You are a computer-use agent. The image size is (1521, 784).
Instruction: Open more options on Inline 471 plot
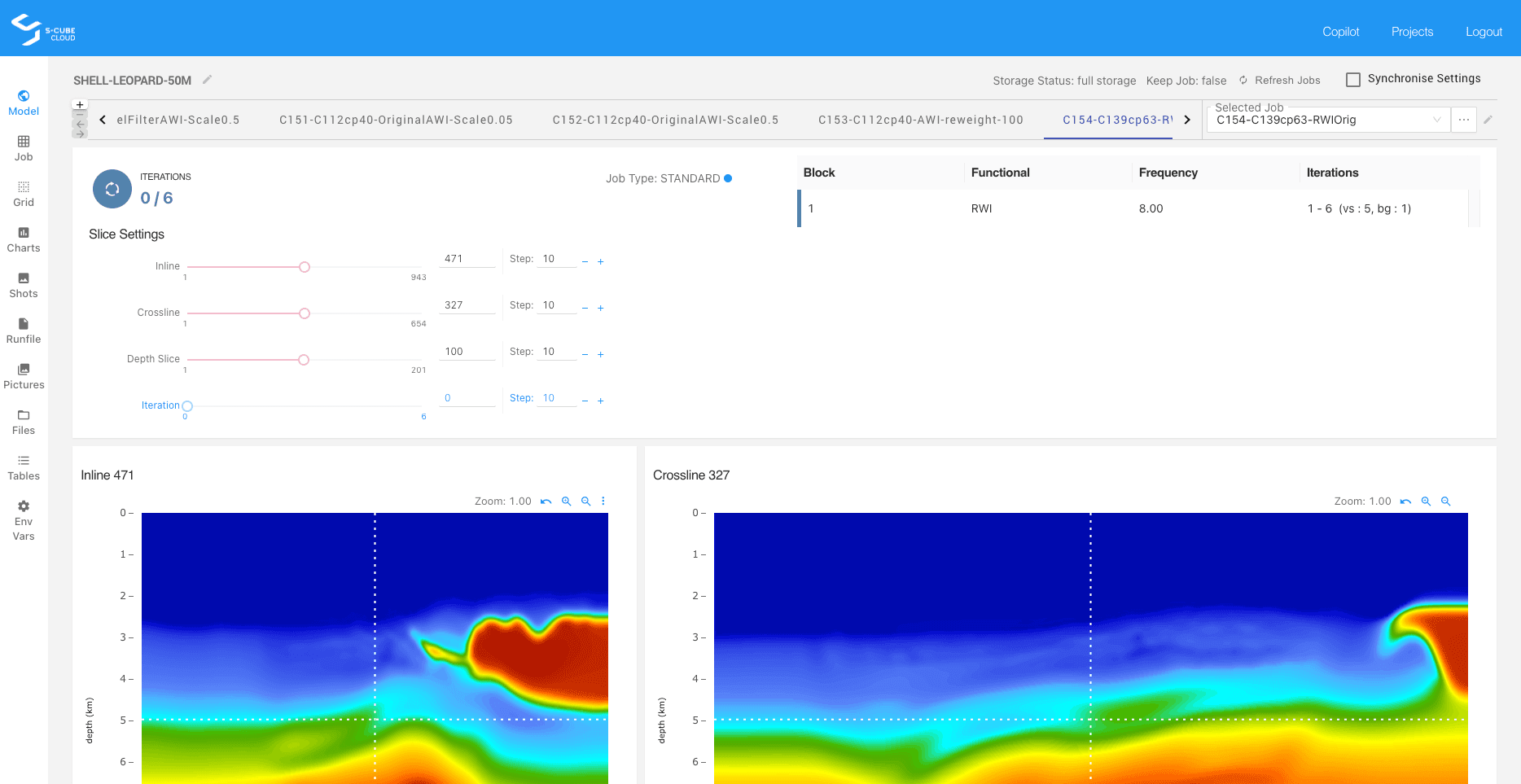tap(603, 501)
